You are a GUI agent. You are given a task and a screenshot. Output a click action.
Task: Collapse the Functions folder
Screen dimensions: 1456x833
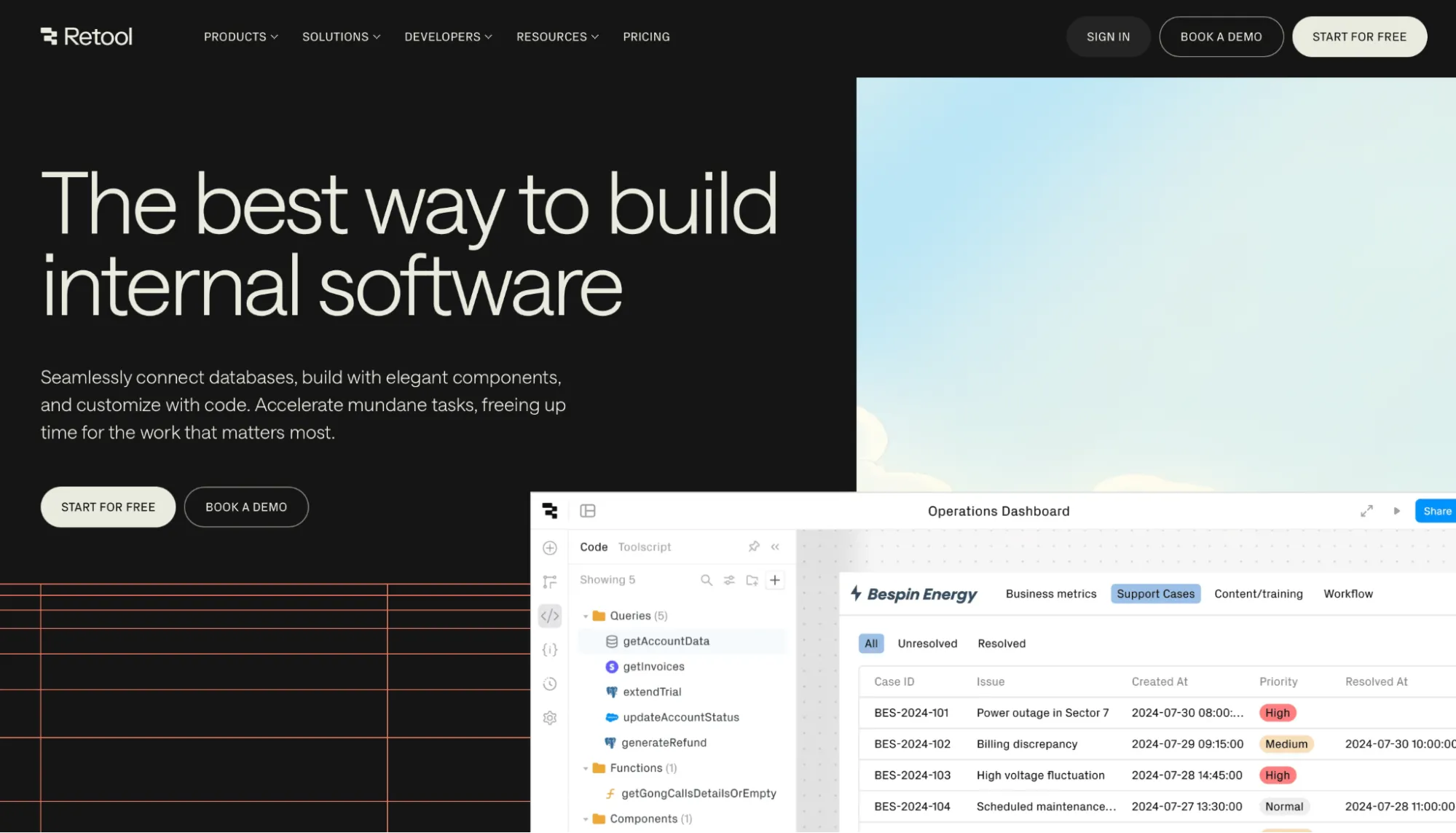coord(585,768)
